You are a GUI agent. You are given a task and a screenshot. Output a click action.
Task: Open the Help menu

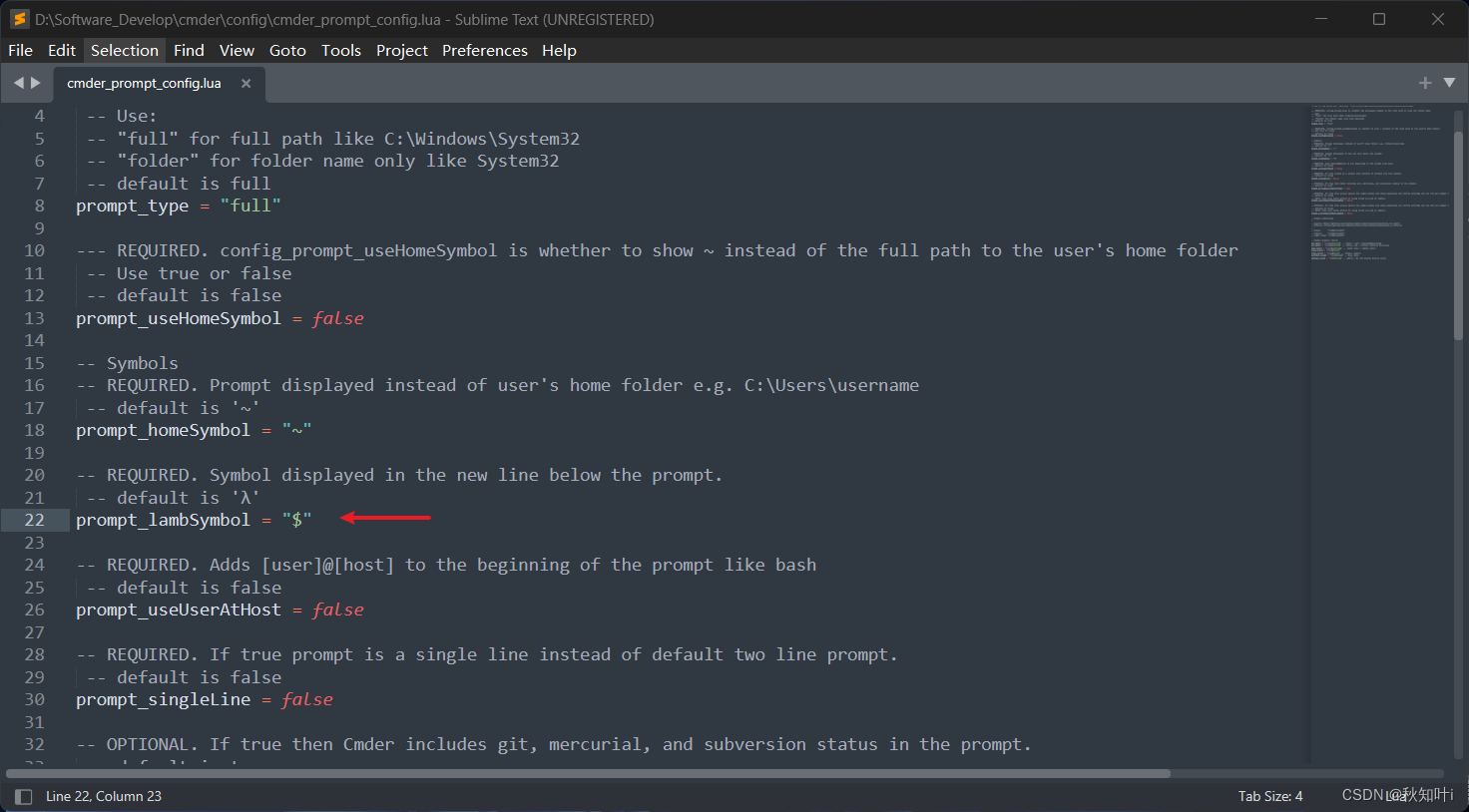pos(559,50)
